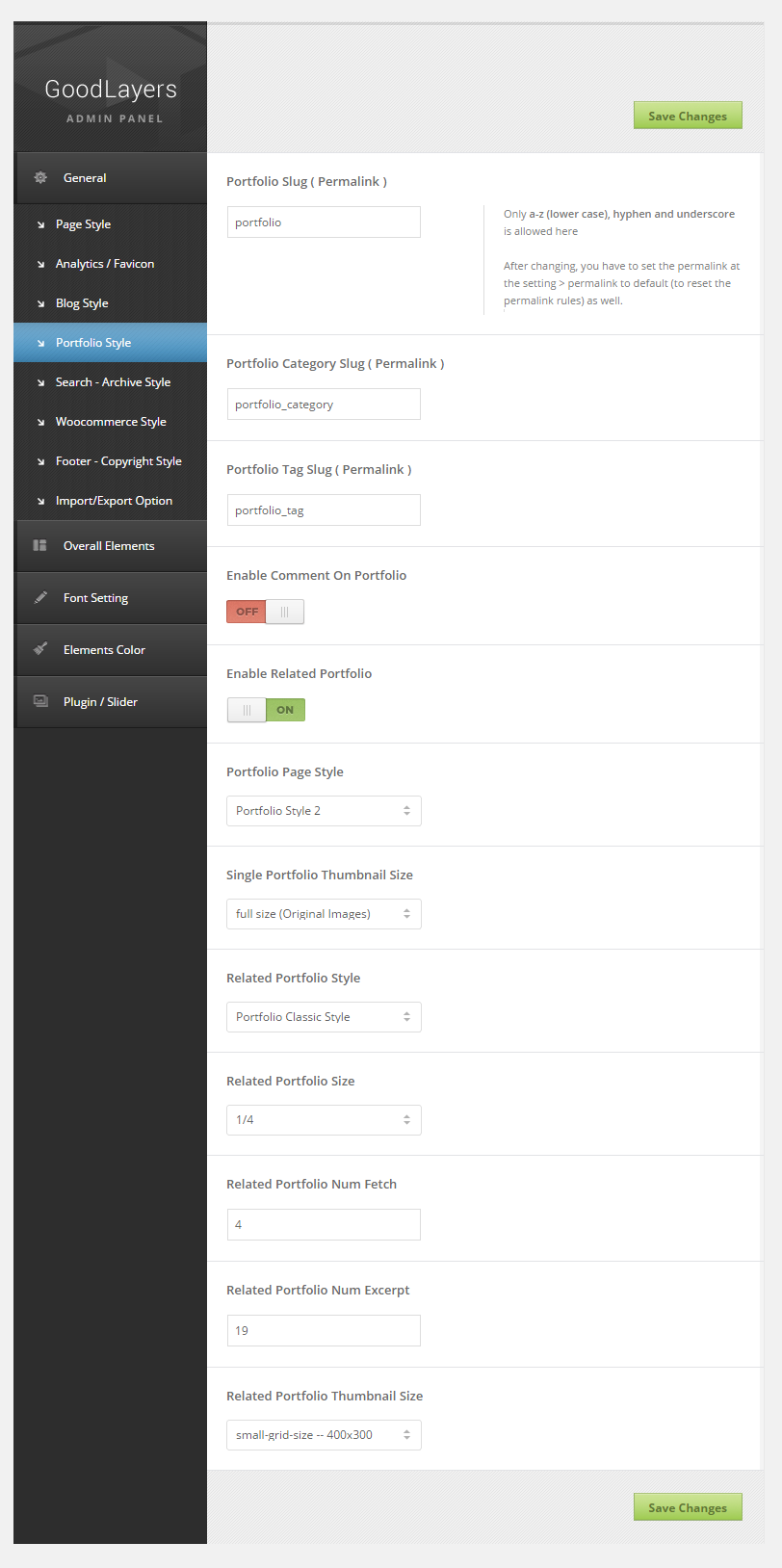Click the arrow icon beside Page Style
The height and width of the screenshot is (1568, 782).
pos(40,225)
